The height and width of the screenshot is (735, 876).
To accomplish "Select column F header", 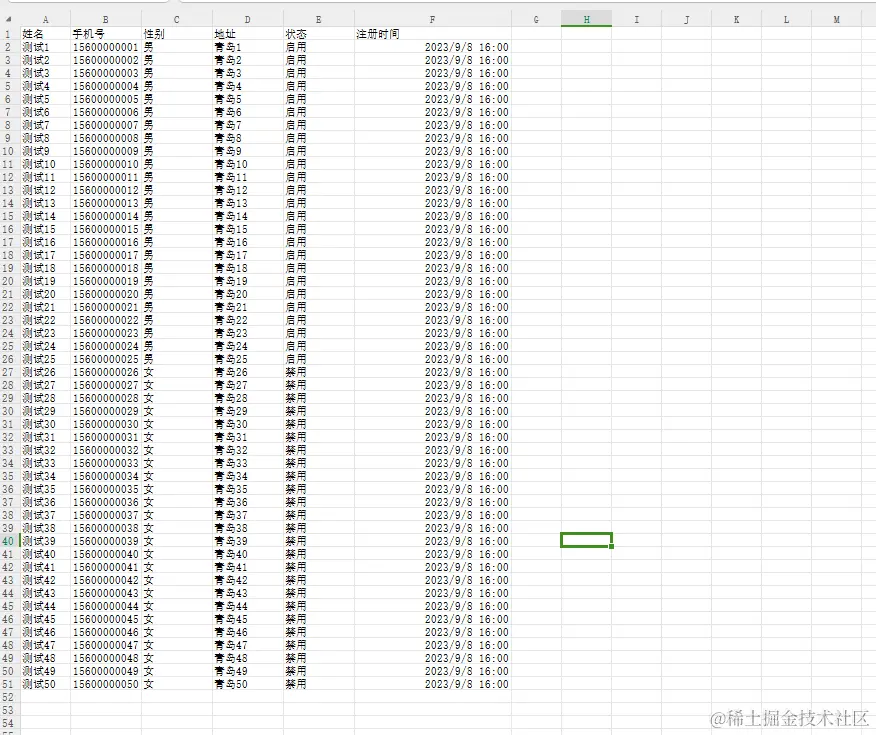I will 432,19.
